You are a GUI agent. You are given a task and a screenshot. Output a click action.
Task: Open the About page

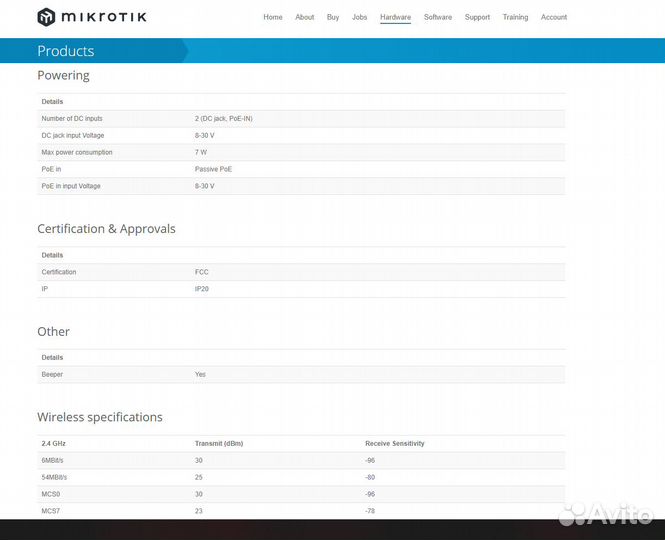tap(305, 17)
